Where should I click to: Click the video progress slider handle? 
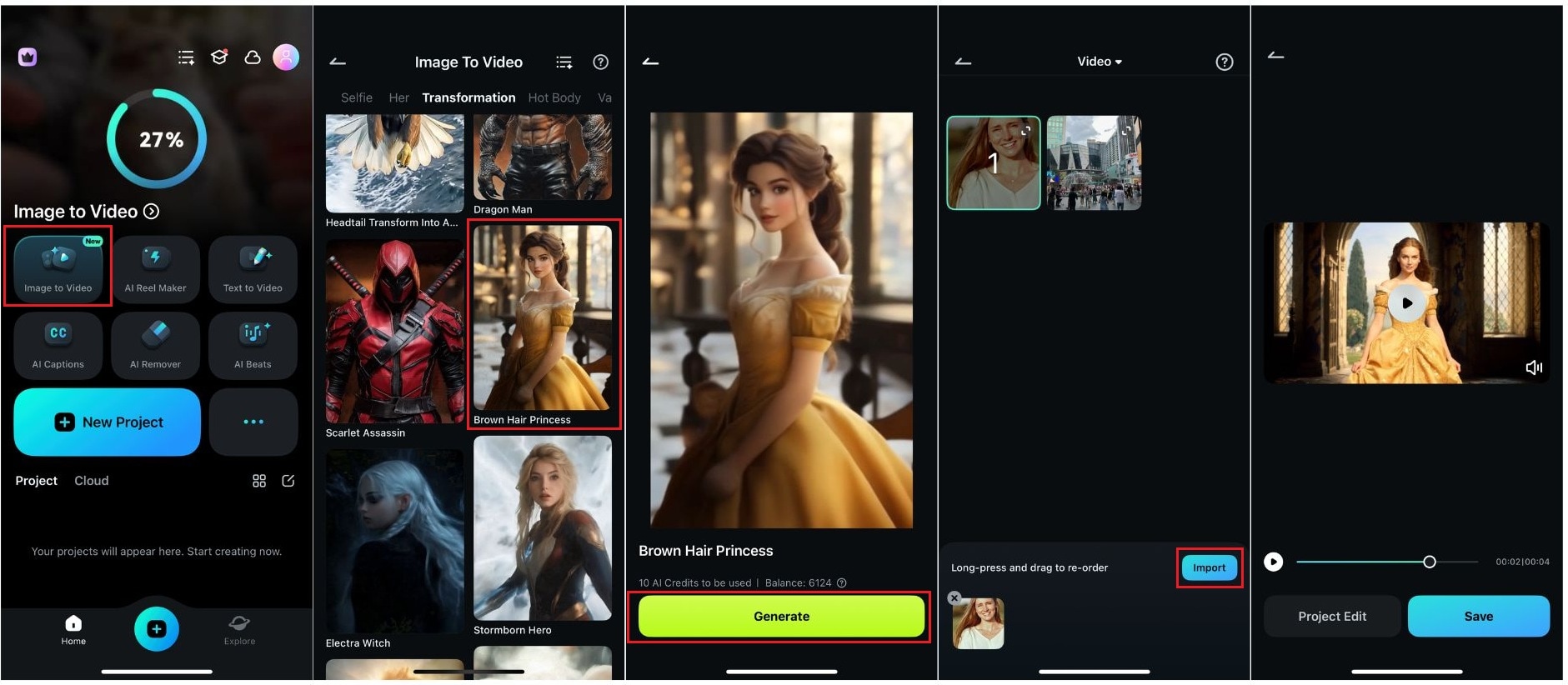pos(1430,562)
